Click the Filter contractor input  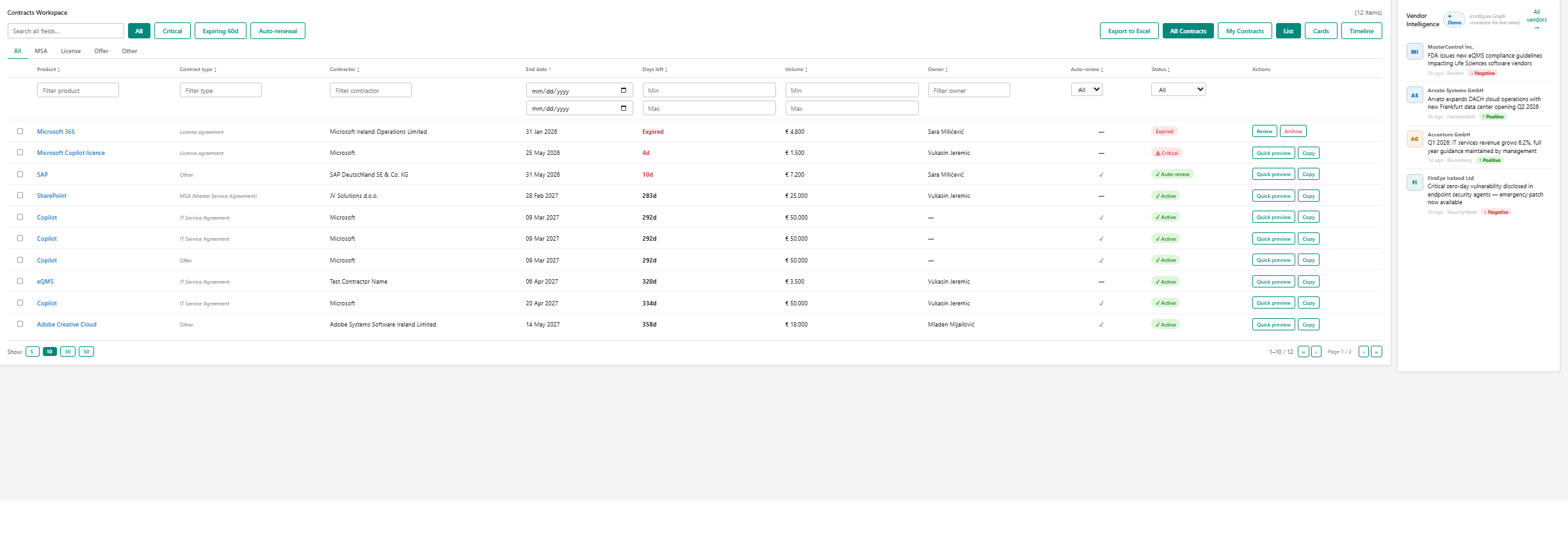pyautogui.click(x=371, y=90)
